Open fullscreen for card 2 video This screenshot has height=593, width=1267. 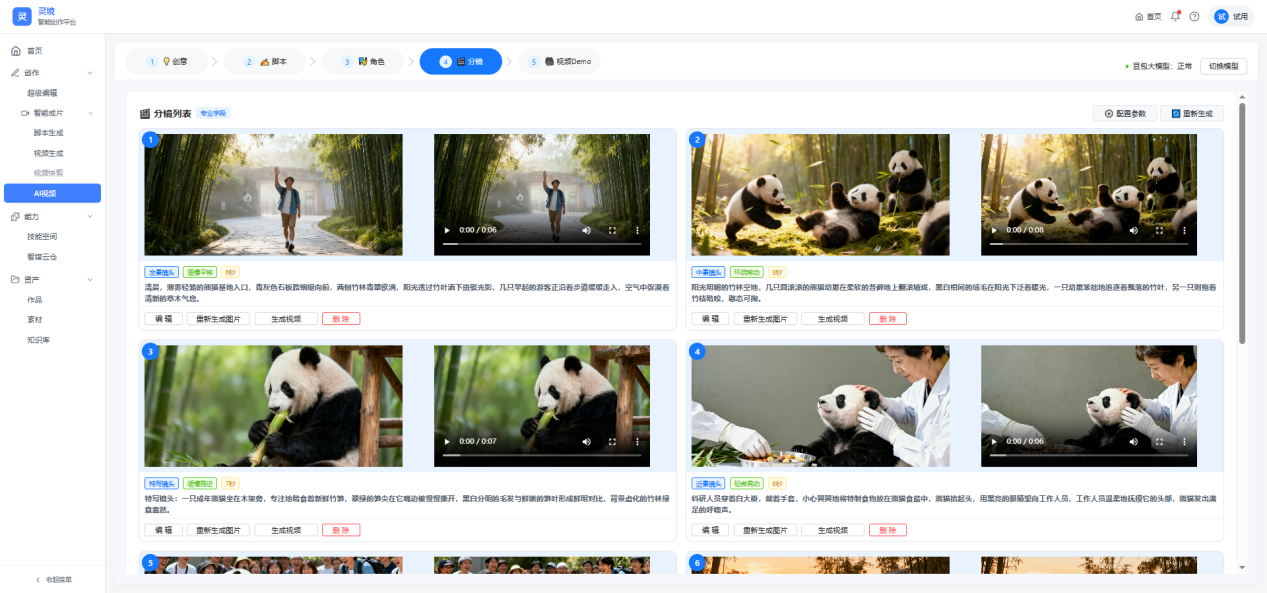pyautogui.click(x=1160, y=230)
